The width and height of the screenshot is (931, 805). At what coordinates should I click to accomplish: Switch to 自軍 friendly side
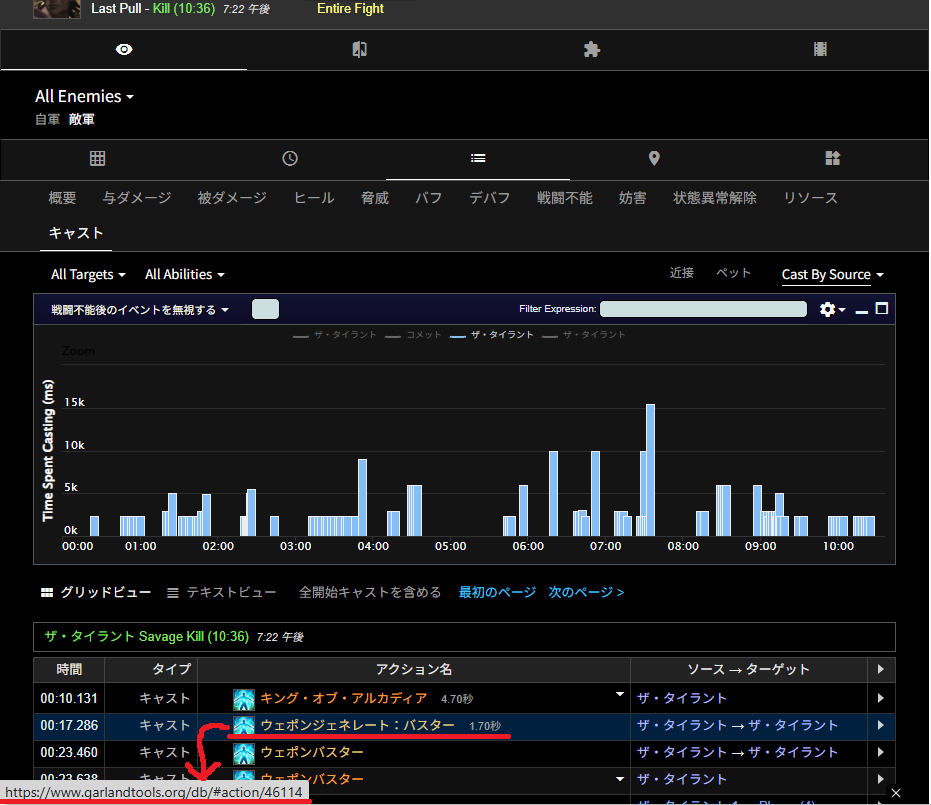click(46, 120)
